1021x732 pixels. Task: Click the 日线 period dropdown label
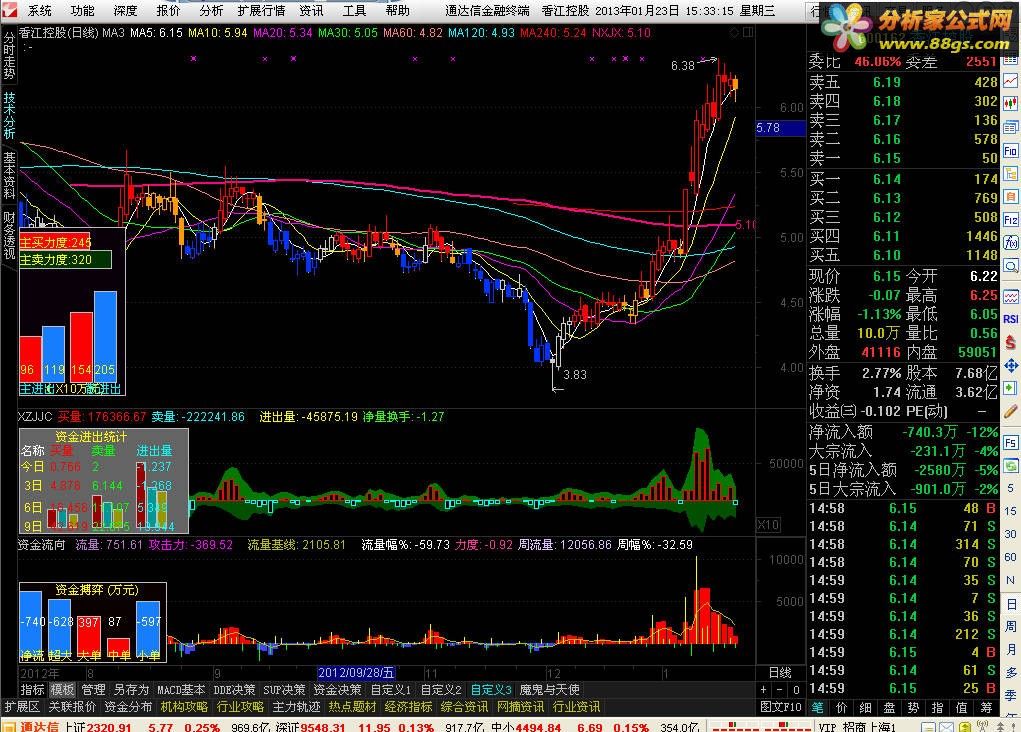click(x=780, y=672)
